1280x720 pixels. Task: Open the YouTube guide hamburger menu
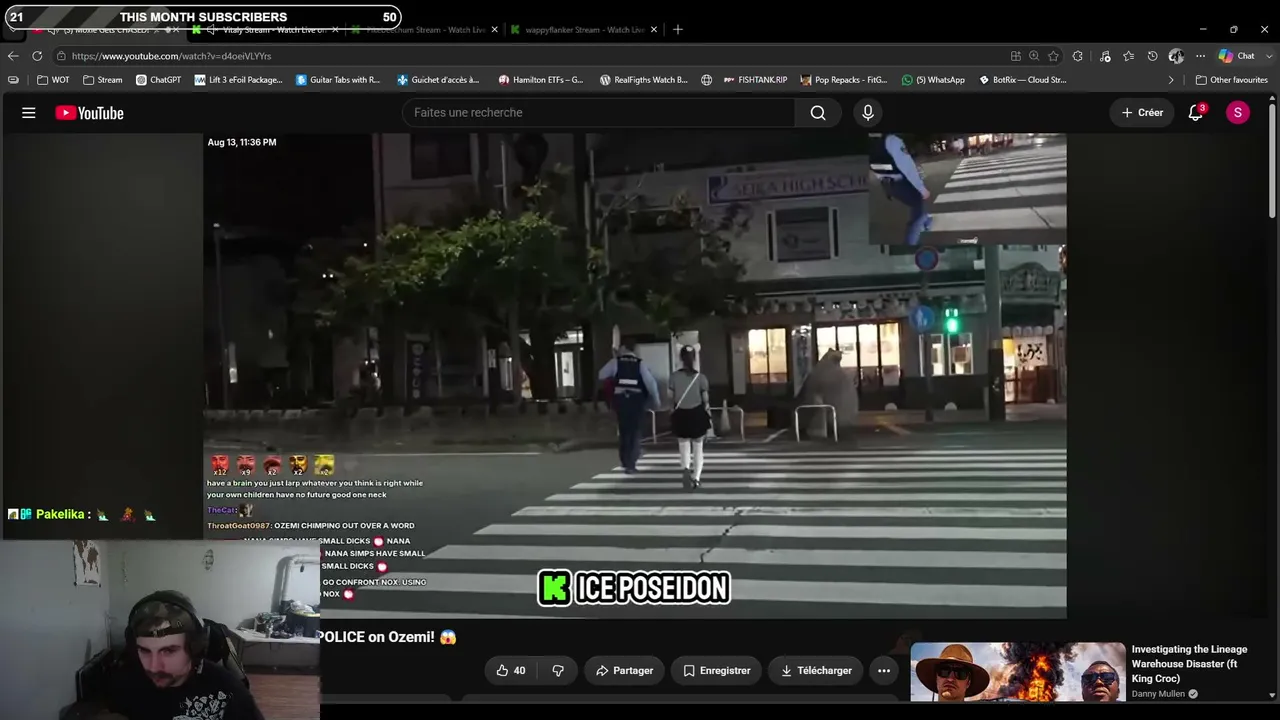[x=29, y=113]
